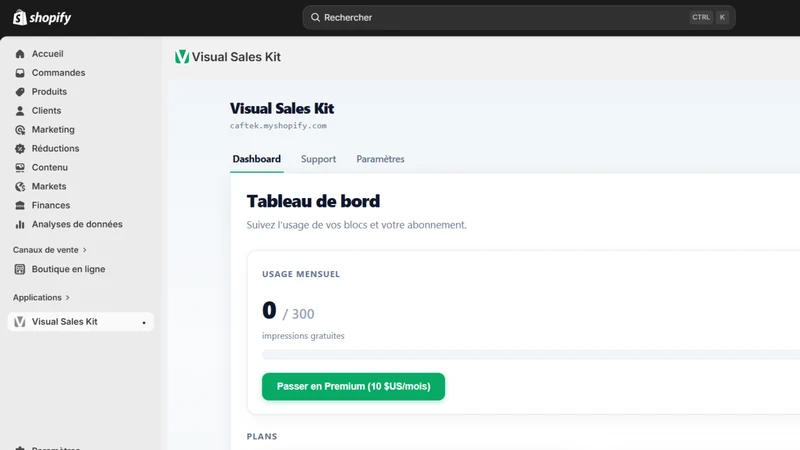Click the Réductions discount icon
This screenshot has width=800, height=450.
[20, 149]
